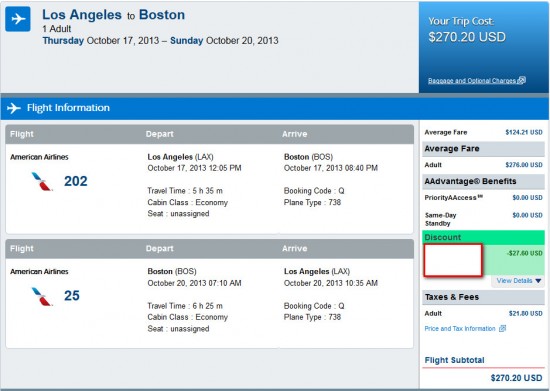Open the Baggage and Optional Charges link
The height and width of the screenshot is (391, 550).
pos(472,81)
